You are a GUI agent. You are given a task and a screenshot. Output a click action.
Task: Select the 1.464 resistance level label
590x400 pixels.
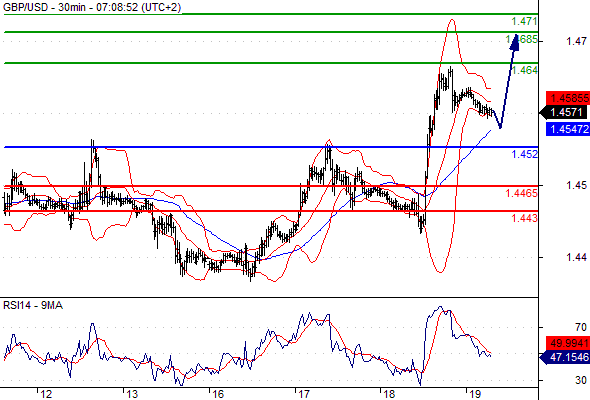coord(525,70)
